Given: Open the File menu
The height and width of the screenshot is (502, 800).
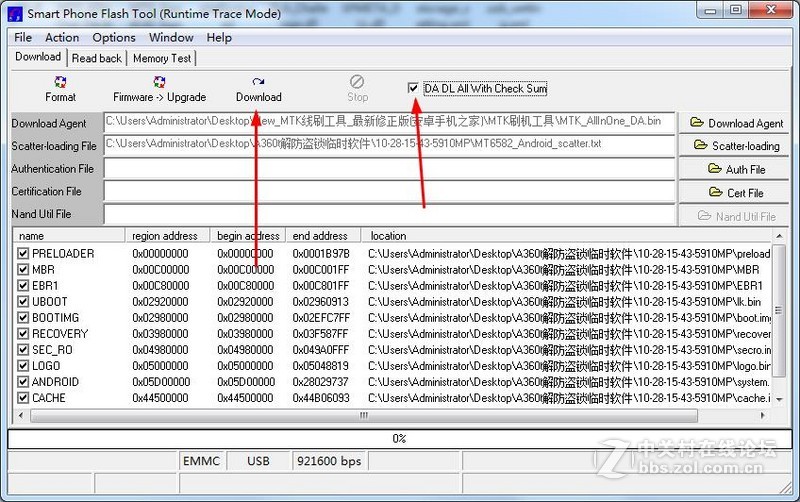Looking at the screenshot, I should coord(23,37).
